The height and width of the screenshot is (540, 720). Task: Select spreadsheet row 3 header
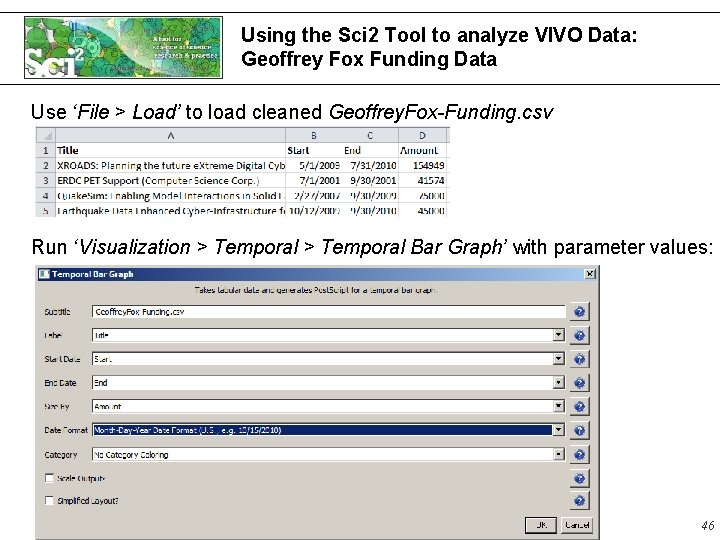pyautogui.click(x=46, y=180)
